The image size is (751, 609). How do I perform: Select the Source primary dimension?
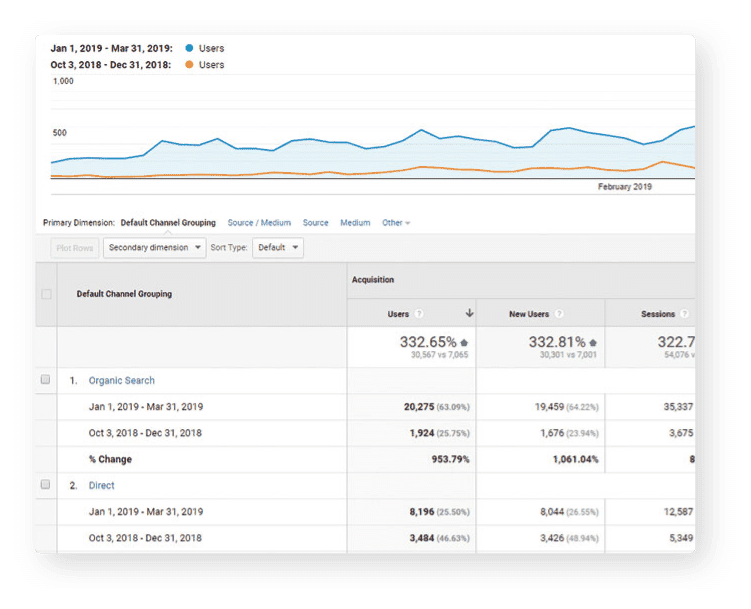(x=315, y=223)
